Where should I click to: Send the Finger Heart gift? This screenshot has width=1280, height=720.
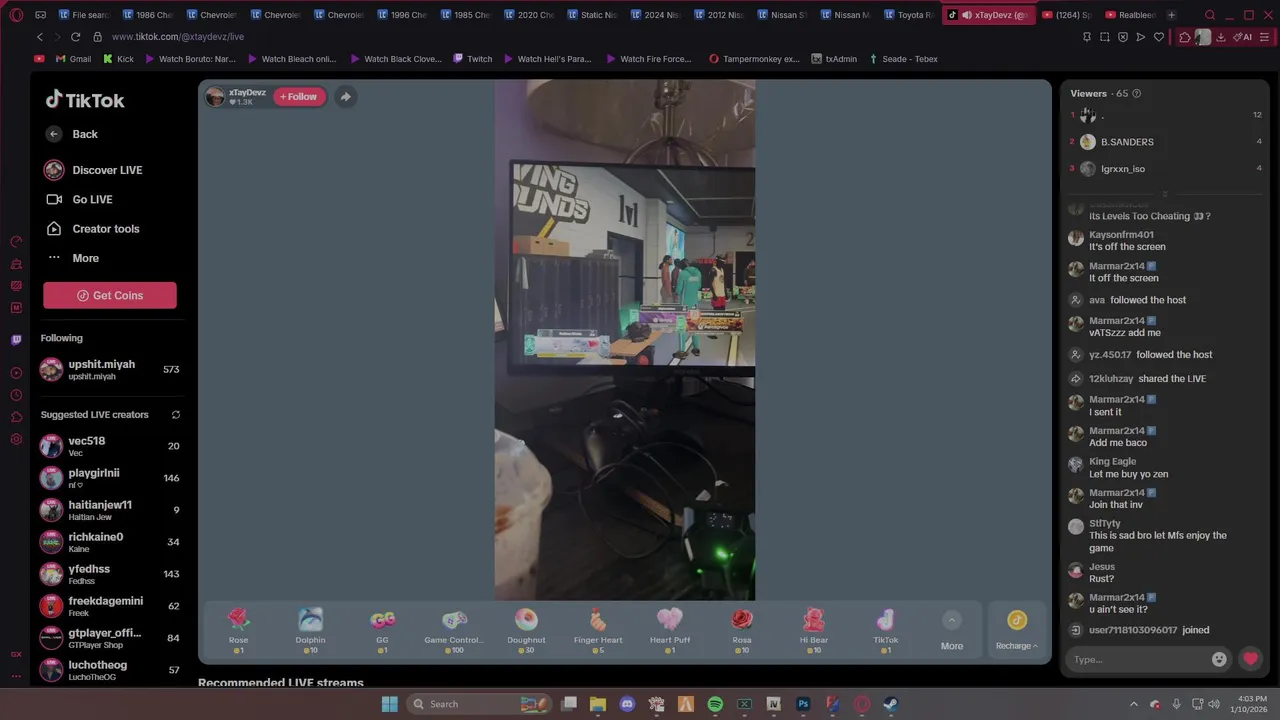tap(598, 631)
